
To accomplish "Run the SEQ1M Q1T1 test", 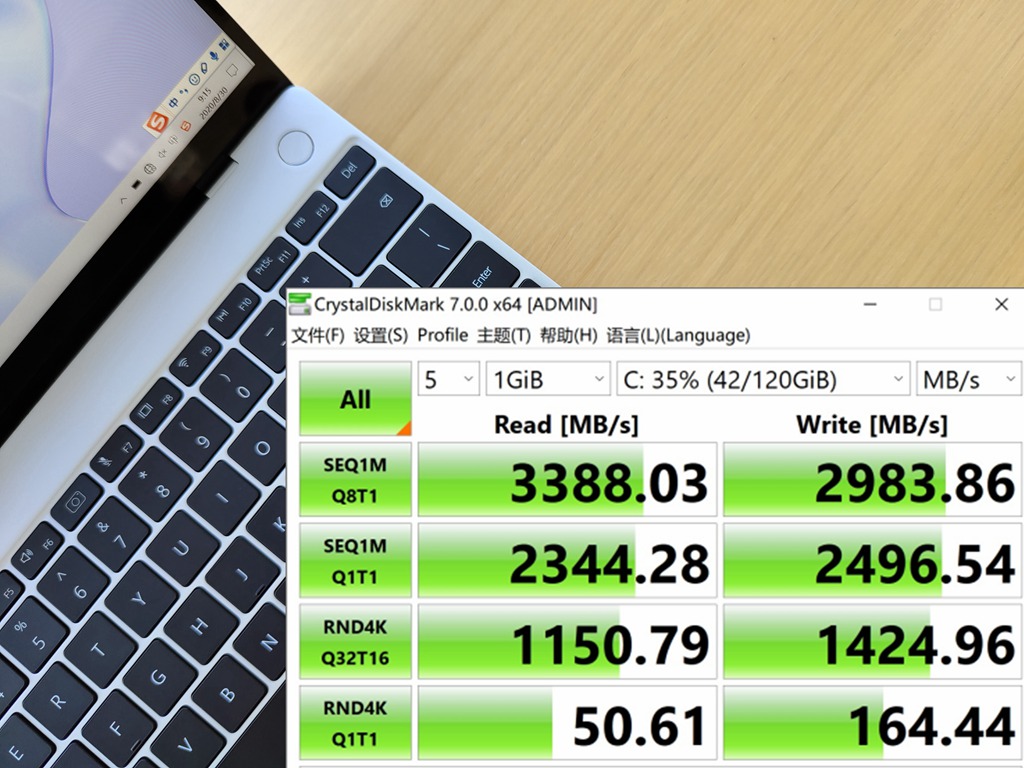I will tap(355, 561).
